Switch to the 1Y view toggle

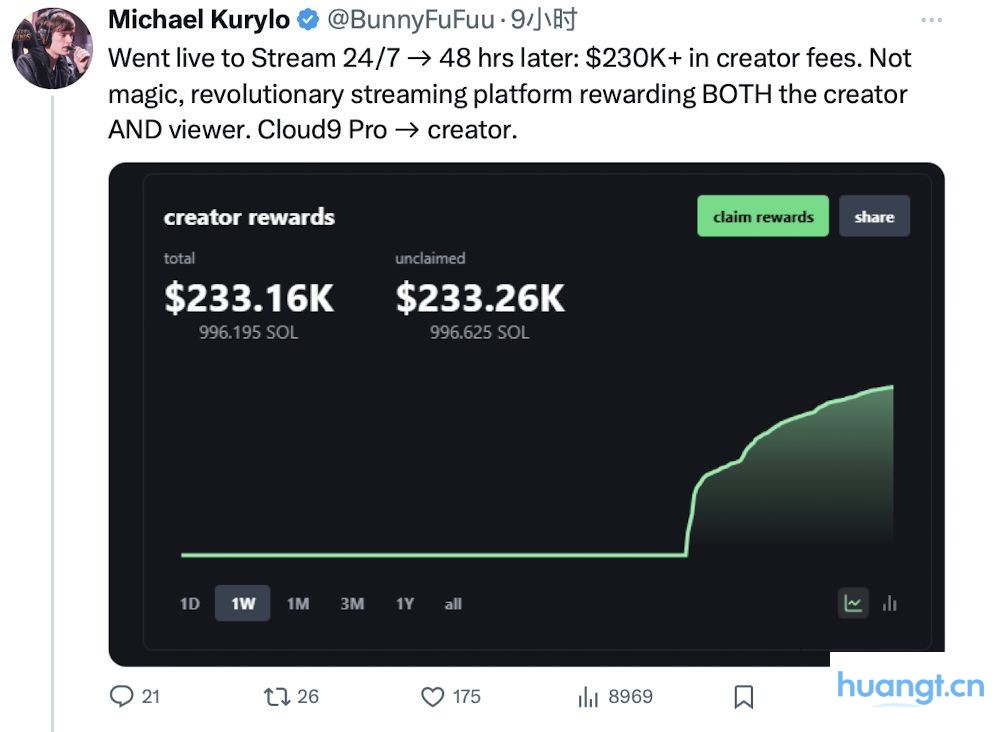point(404,604)
